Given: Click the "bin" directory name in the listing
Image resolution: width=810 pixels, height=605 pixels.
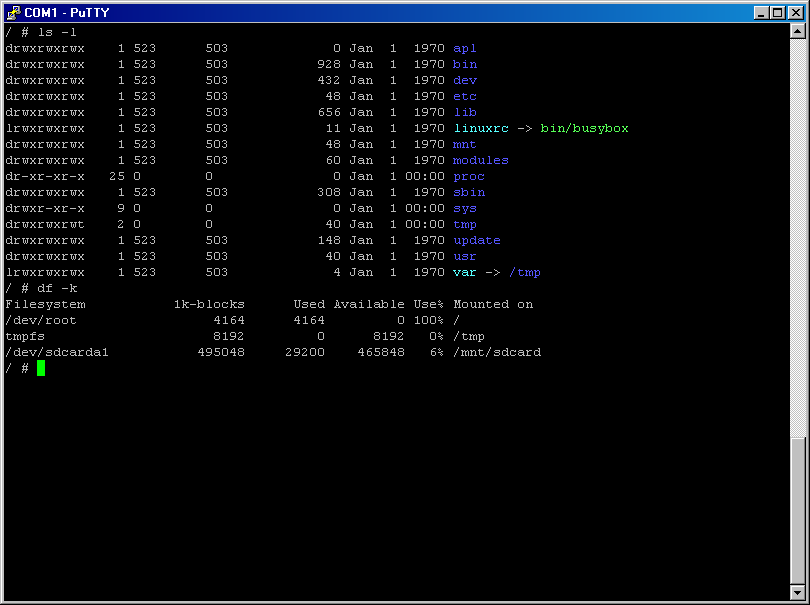Looking at the screenshot, I should tap(465, 64).
